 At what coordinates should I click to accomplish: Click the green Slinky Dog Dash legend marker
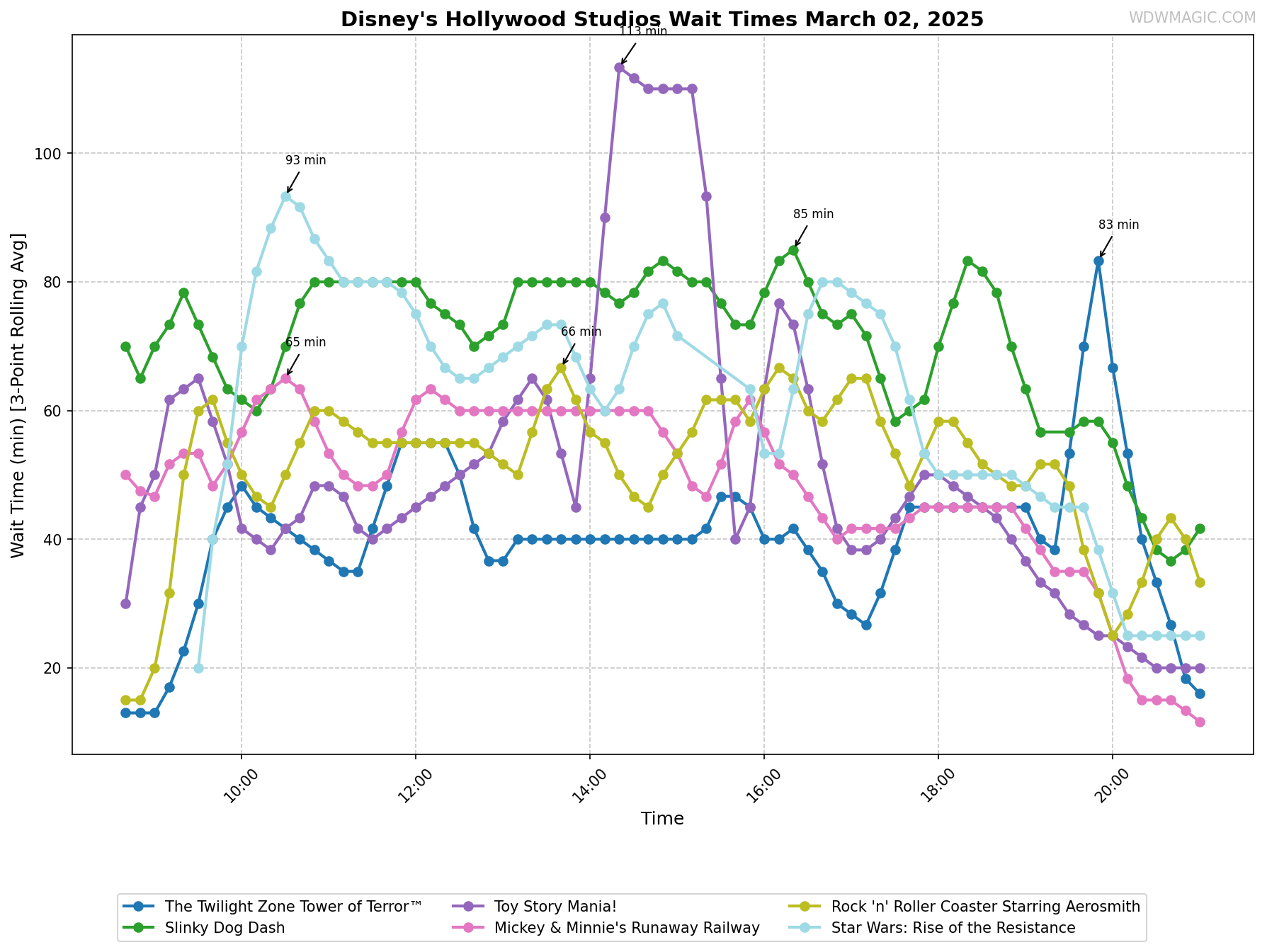pyautogui.click(x=139, y=928)
